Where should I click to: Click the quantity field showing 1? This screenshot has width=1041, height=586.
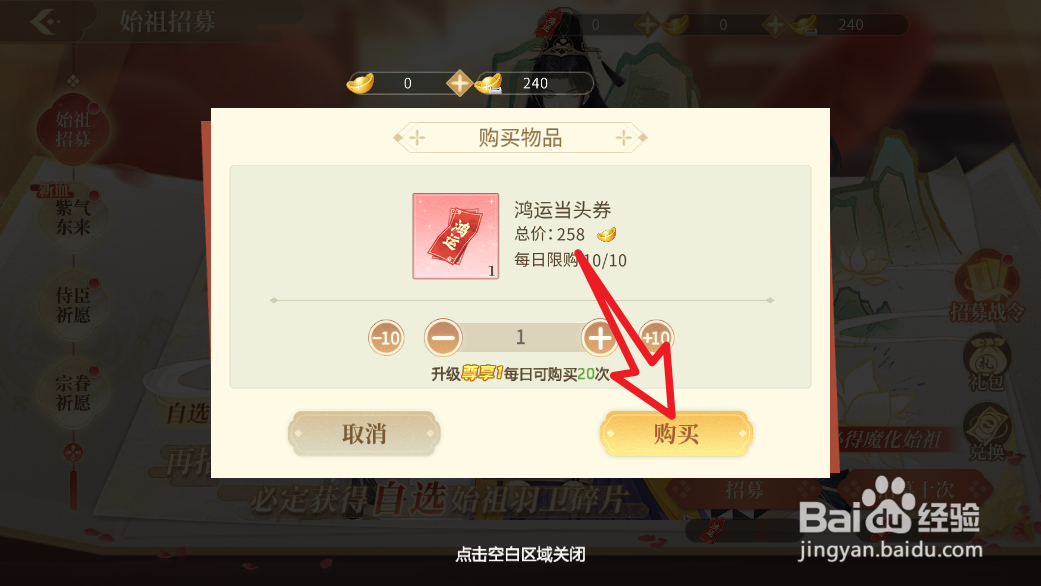(521, 338)
